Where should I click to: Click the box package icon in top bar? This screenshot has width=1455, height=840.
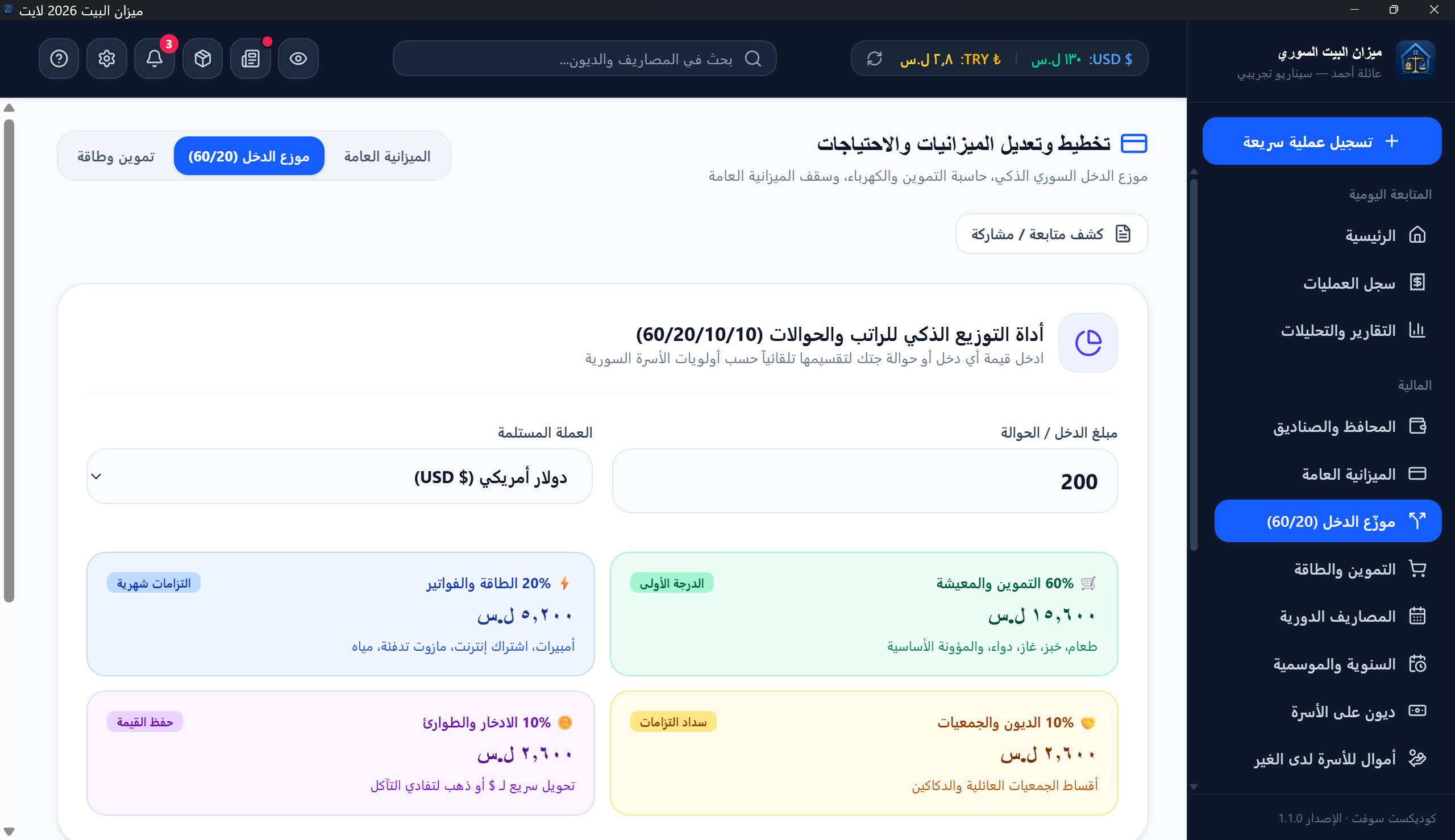click(202, 59)
